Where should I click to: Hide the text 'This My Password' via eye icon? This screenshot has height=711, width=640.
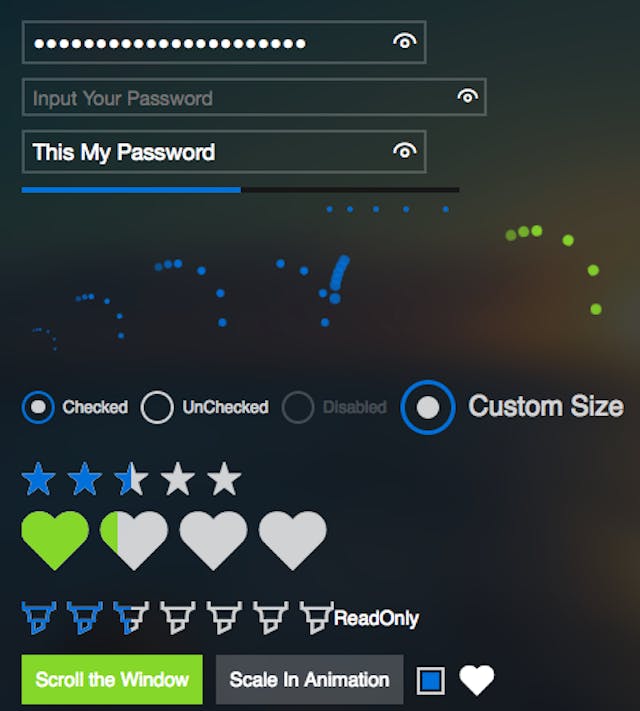tap(405, 151)
